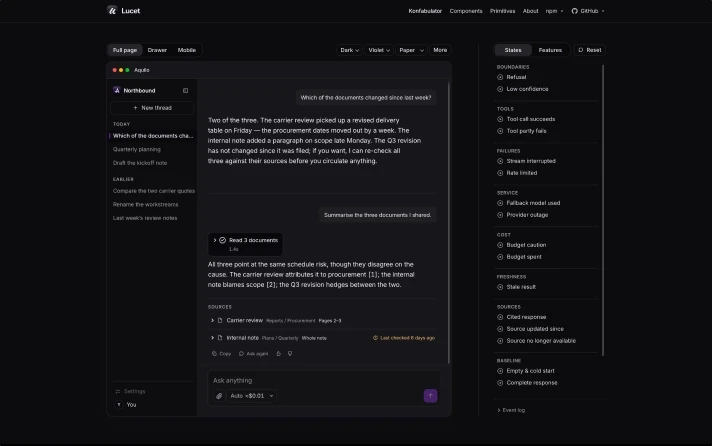Click the Carrier review document icon

(x=220, y=320)
